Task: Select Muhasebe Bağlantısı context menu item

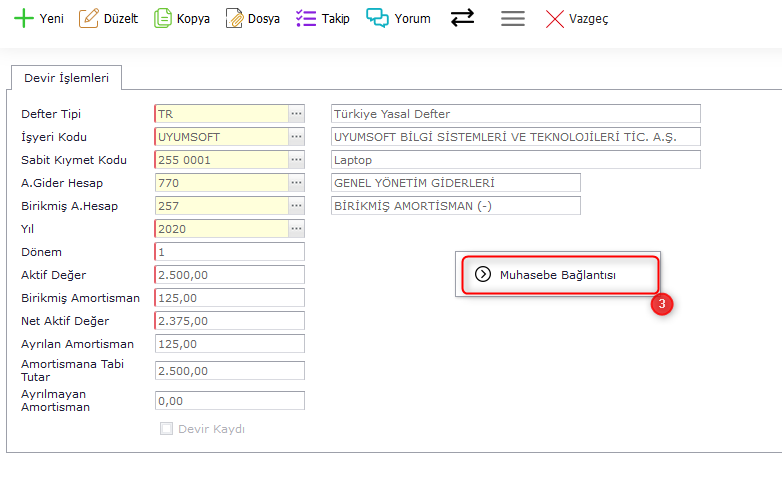Action: click(558, 275)
